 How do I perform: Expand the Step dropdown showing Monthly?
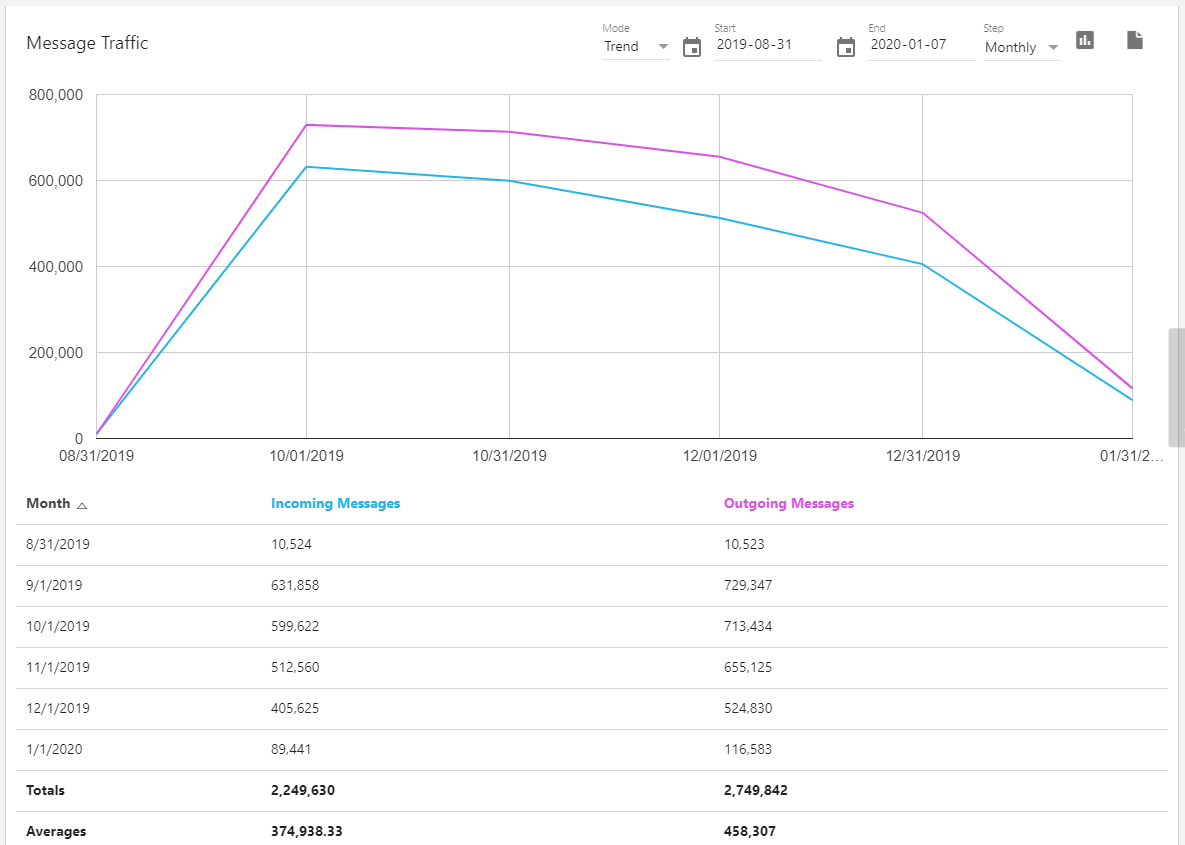1021,47
